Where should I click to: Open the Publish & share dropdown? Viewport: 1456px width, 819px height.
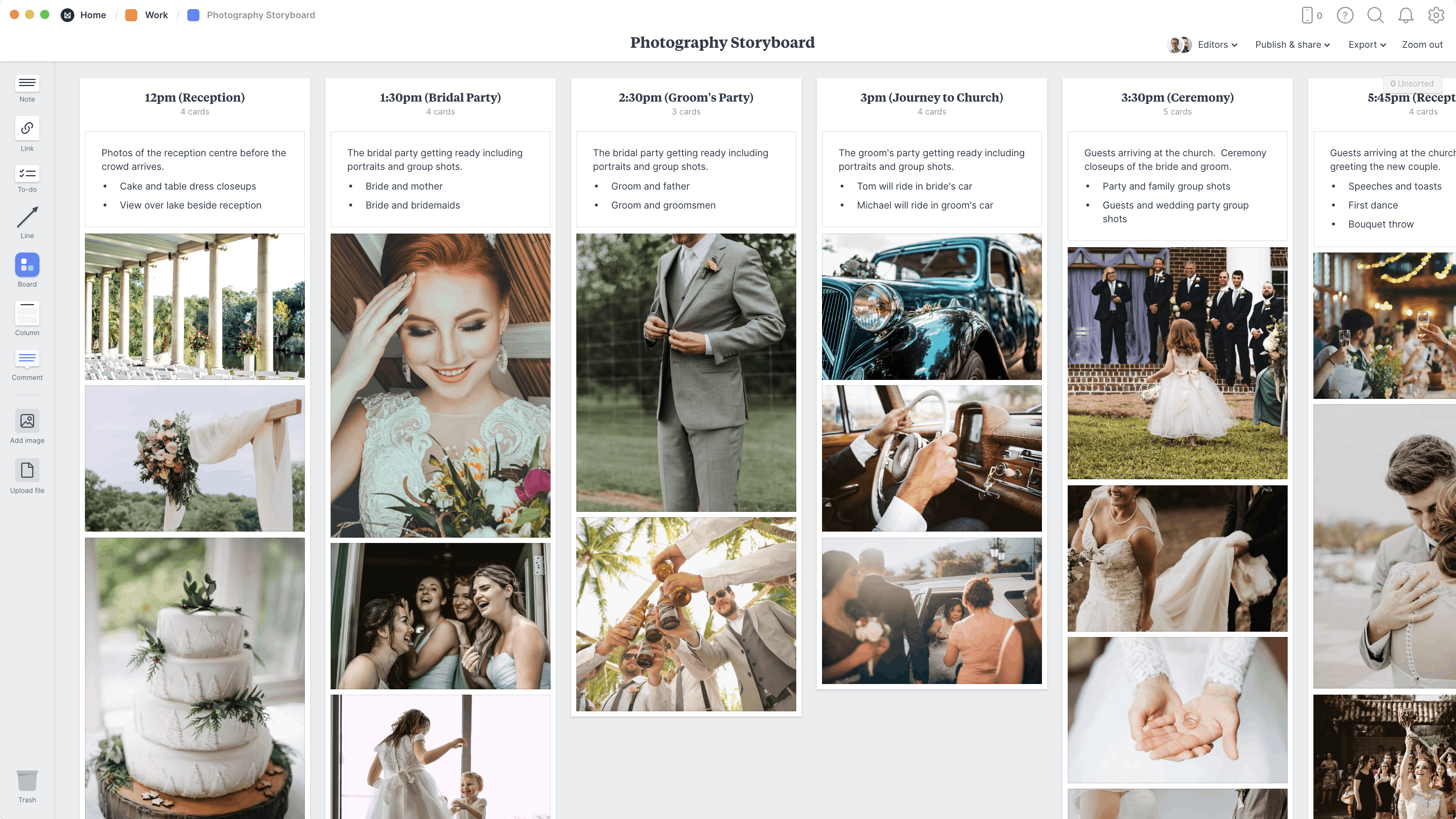1292,44
